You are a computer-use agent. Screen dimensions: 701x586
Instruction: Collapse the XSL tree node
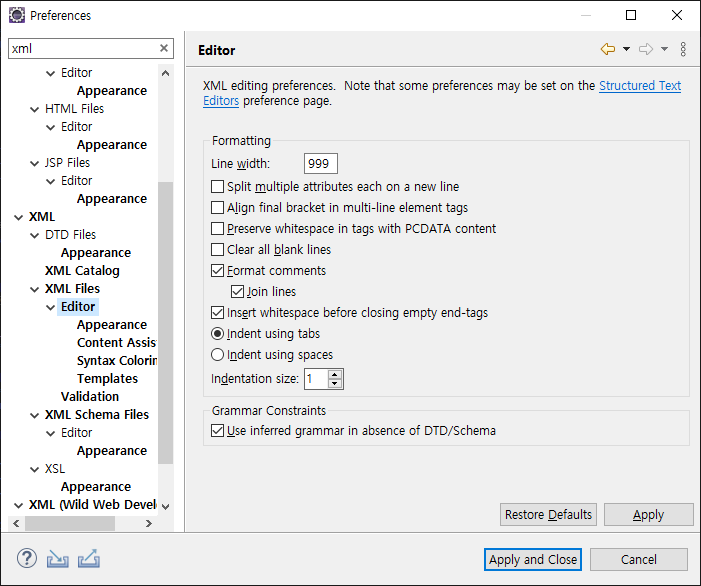(x=34, y=469)
